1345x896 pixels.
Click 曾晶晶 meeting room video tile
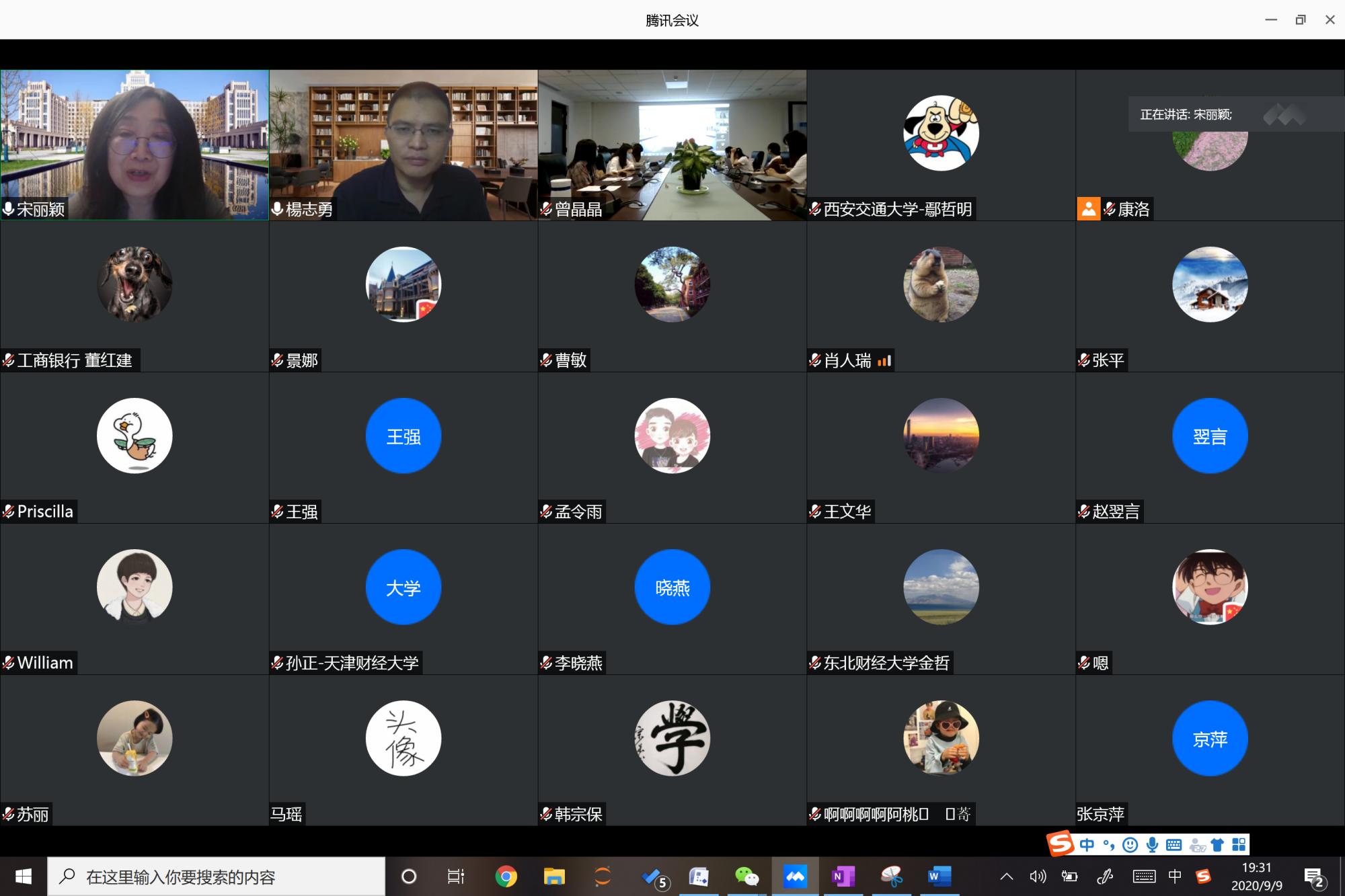pyautogui.click(x=672, y=145)
